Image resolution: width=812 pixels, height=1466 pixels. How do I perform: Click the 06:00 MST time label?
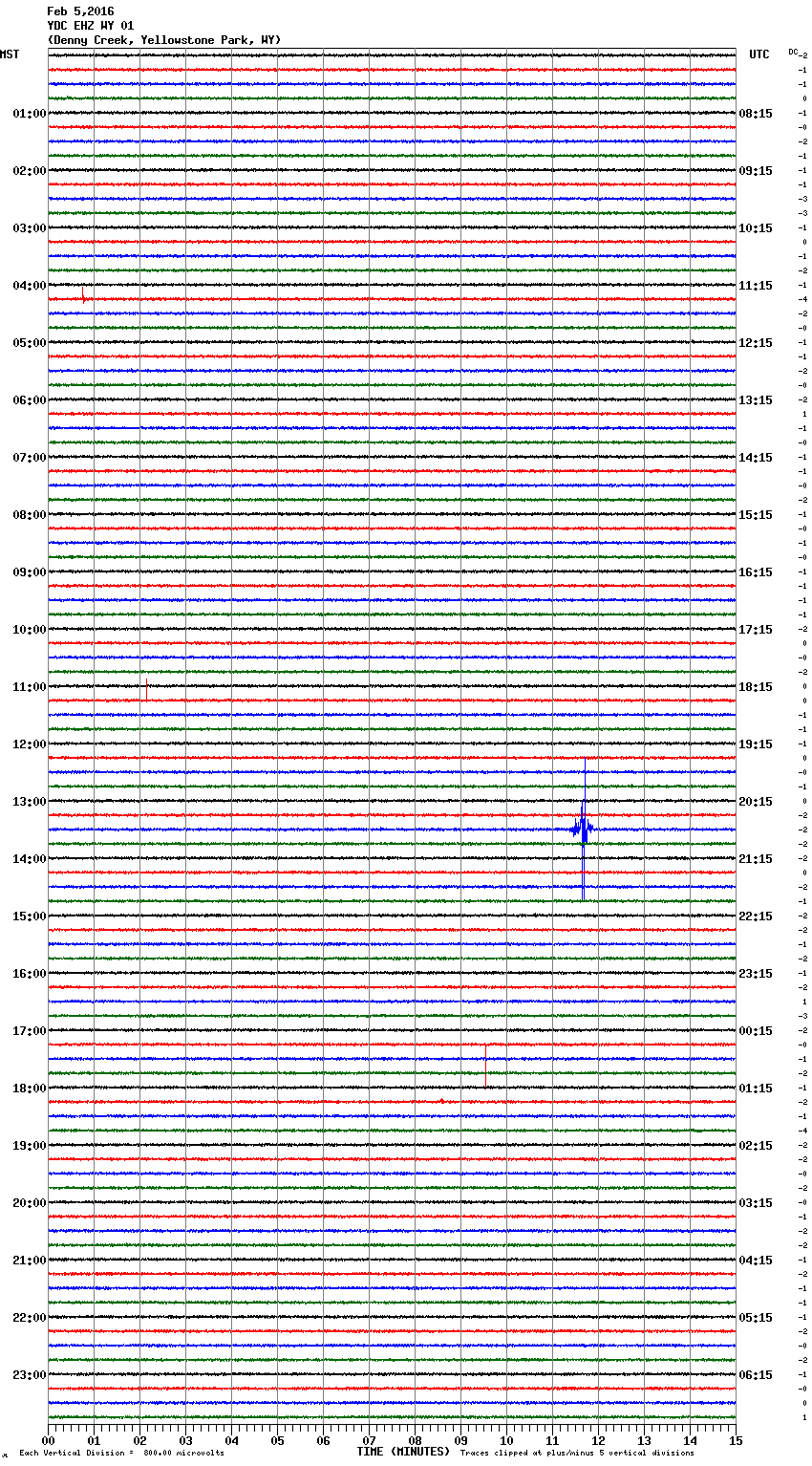30,400
